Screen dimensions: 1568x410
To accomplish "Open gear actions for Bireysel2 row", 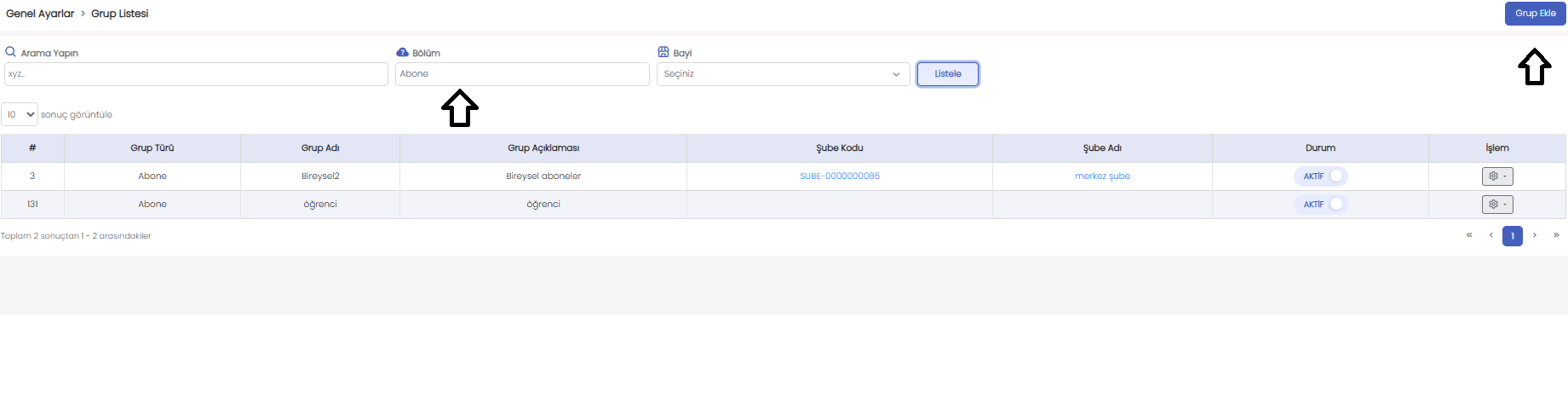I will (x=1496, y=176).
